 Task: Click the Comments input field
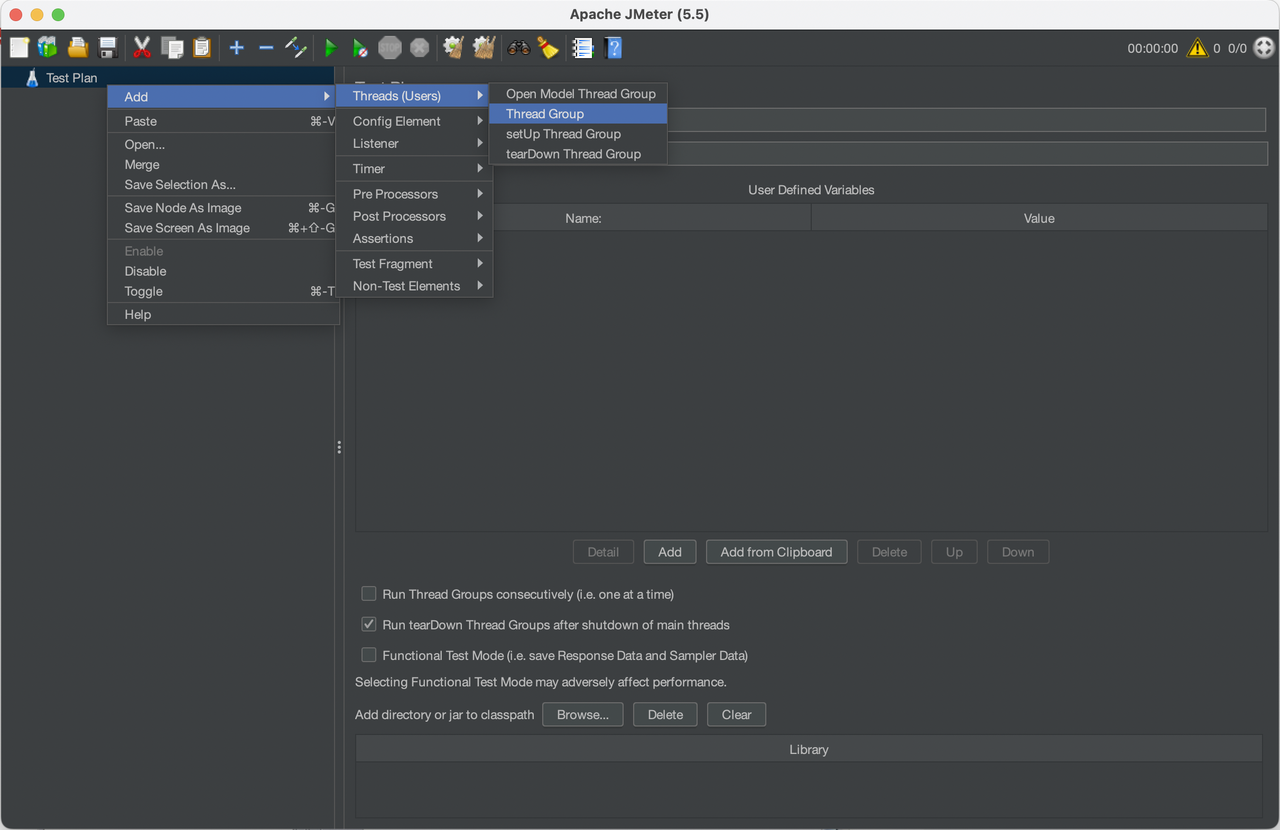[967, 154]
